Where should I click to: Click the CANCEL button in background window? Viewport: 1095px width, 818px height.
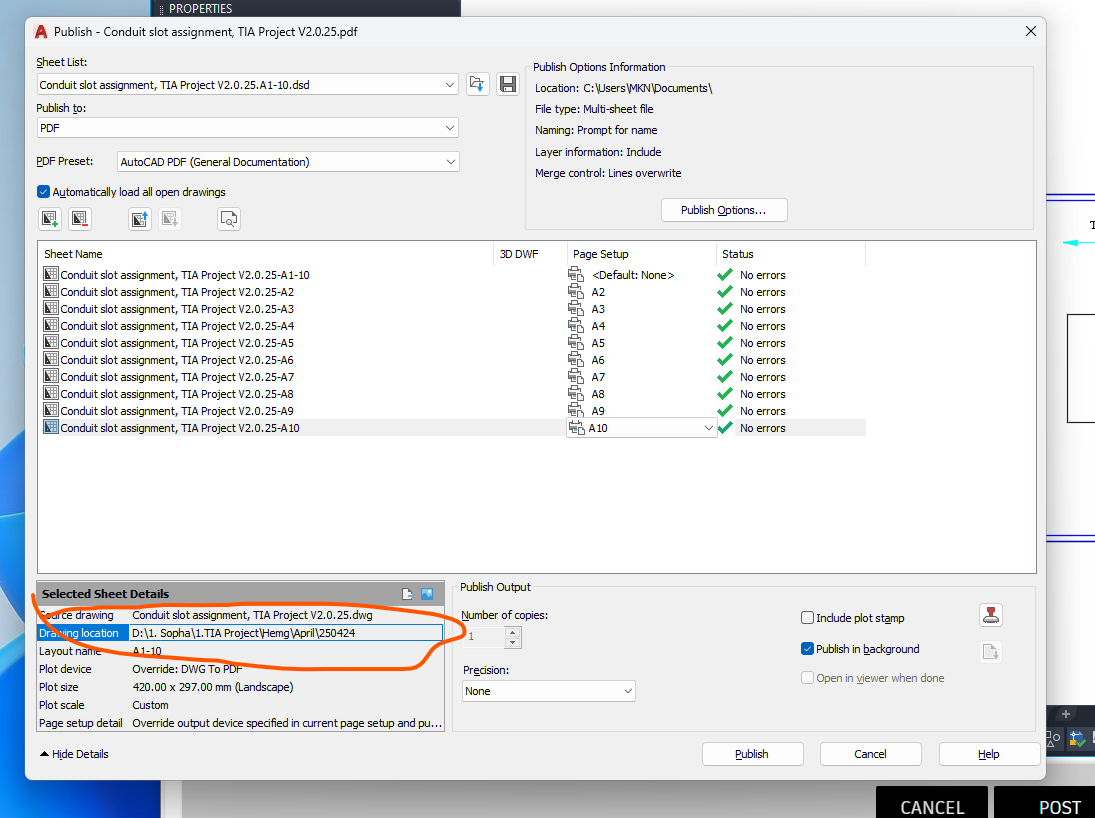pyautogui.click(x=932, y=803)
